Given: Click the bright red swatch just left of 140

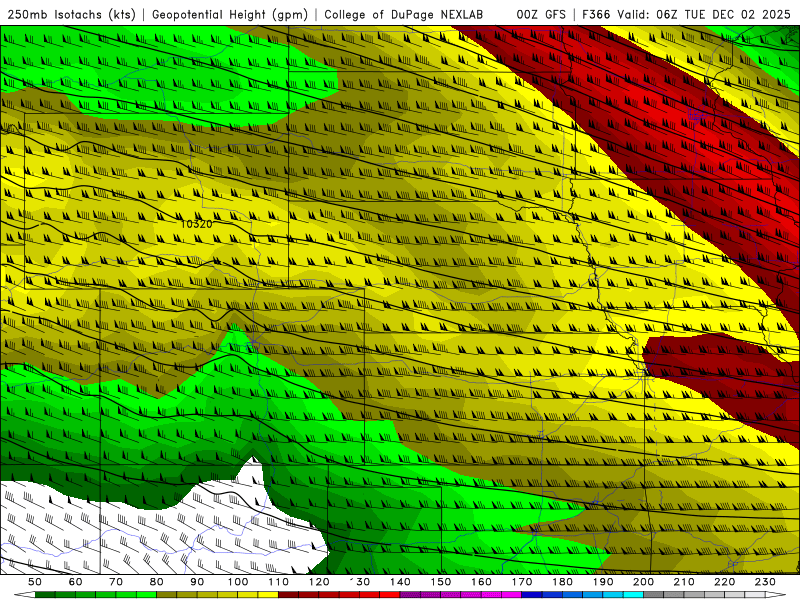Looking at the screenshot, I should click(390, 595).
